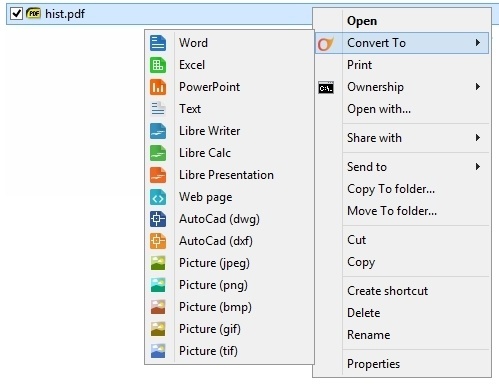Click the orange converter logo beside Convert To
This screenshot has height=384, width=499.
(325, 44)
